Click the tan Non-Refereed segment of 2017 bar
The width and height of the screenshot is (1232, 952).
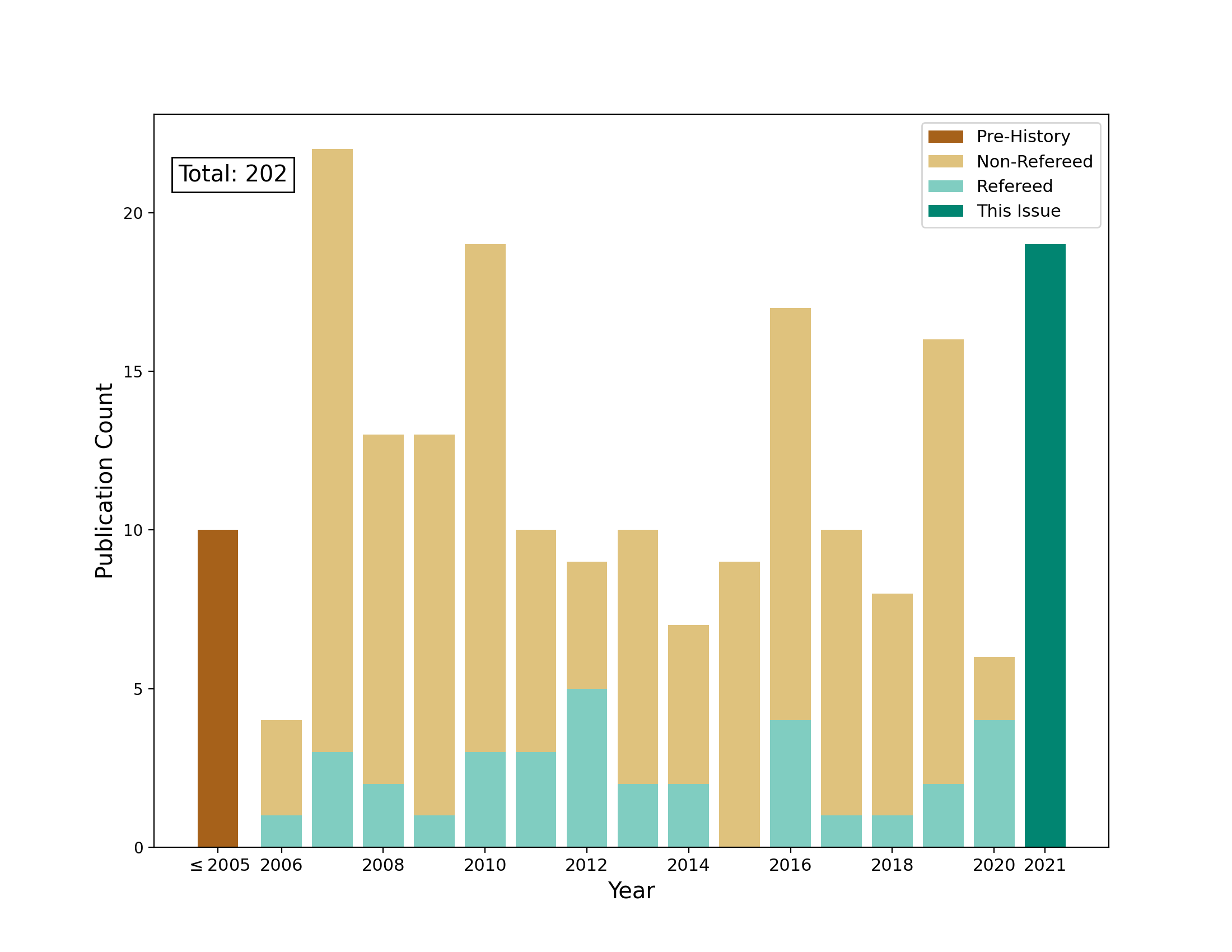(x=841, y=672)
